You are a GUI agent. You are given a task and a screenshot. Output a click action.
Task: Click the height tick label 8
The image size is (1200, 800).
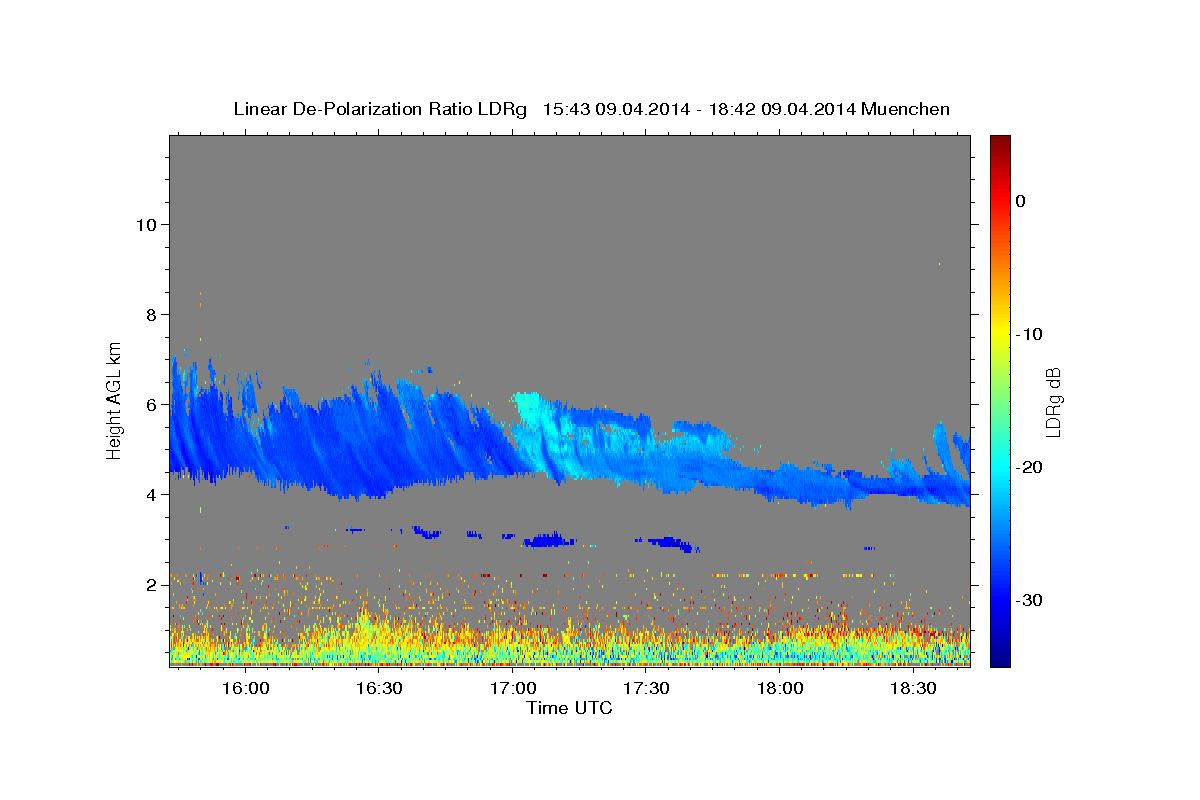pyautogui.click(x=152, y=314)
